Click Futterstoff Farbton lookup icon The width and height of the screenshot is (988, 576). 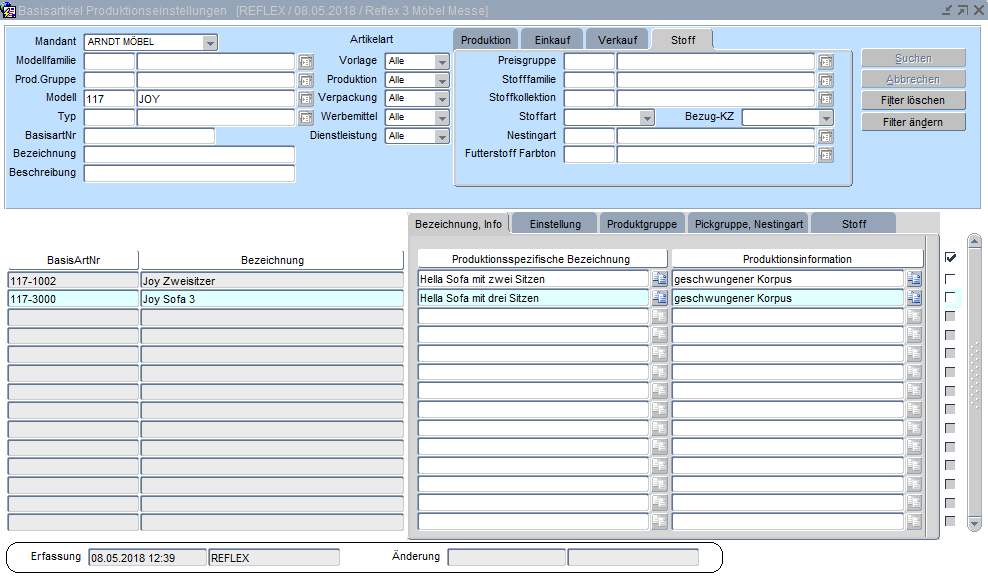825,155
